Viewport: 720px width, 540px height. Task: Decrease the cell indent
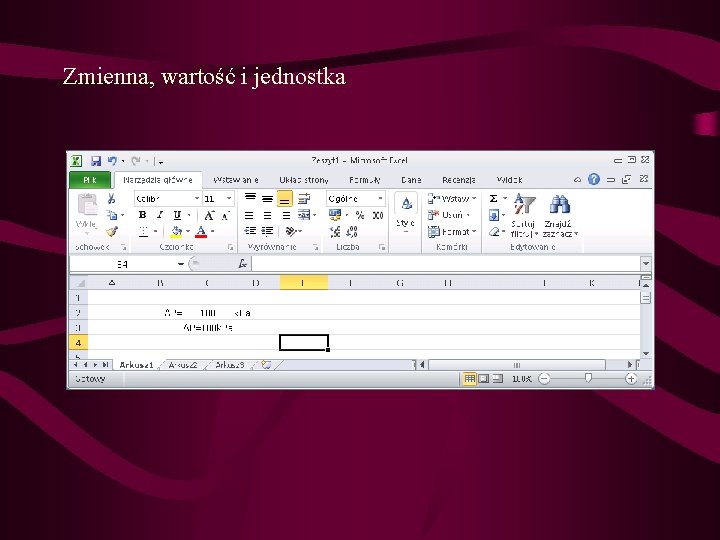(250, 231)
